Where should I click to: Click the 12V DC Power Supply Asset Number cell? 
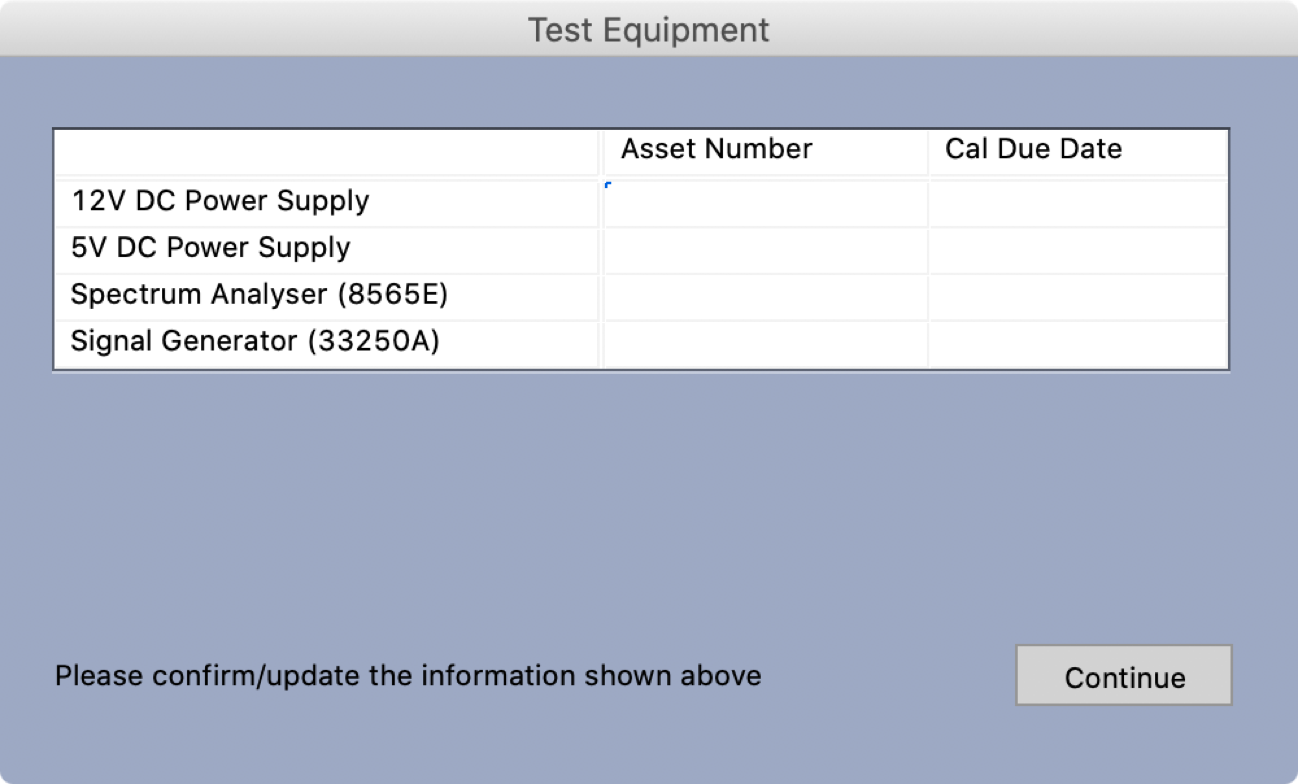click(x=765, y=203)
